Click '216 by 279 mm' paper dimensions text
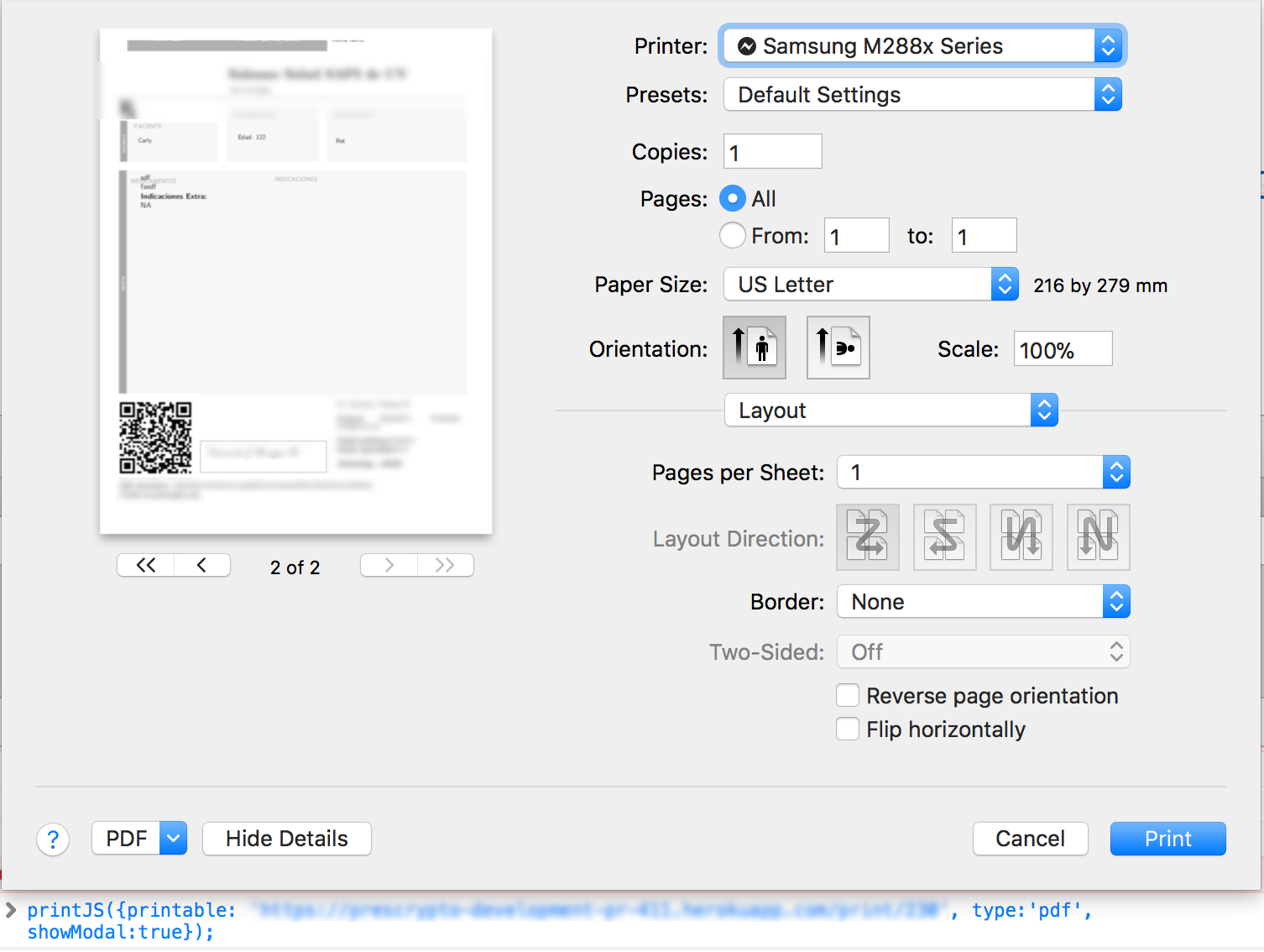This screenshot has width=1264, height=952. pyautogui.click(x=1100, y=285)
